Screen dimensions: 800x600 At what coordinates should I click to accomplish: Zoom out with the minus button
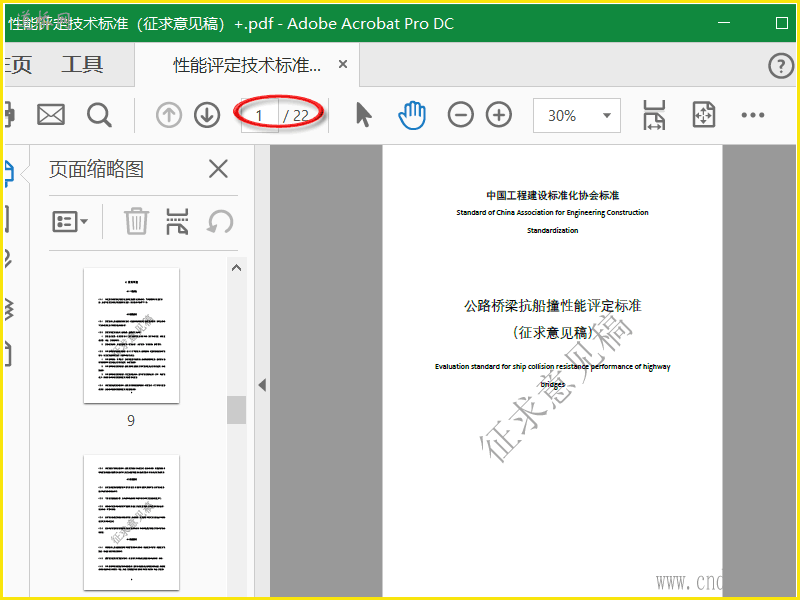[x=461, y=115]
